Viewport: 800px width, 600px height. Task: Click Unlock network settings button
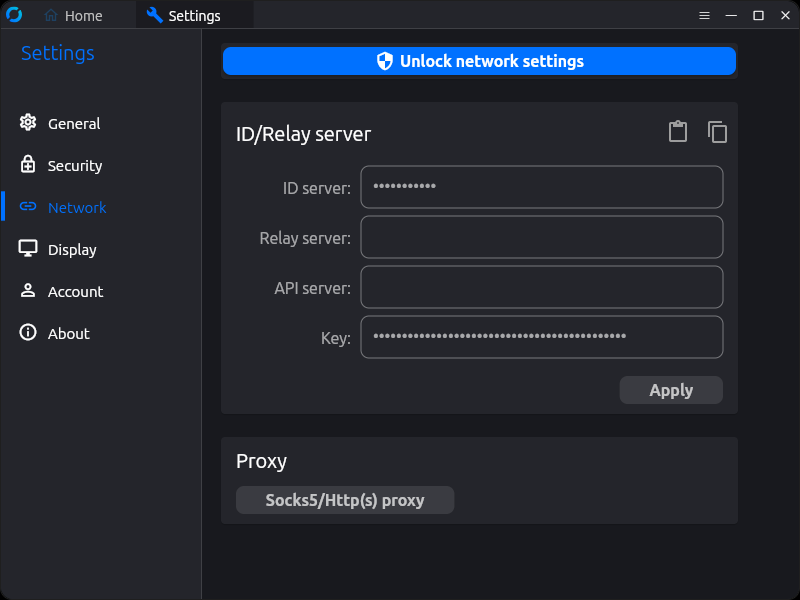click(479, 61)
